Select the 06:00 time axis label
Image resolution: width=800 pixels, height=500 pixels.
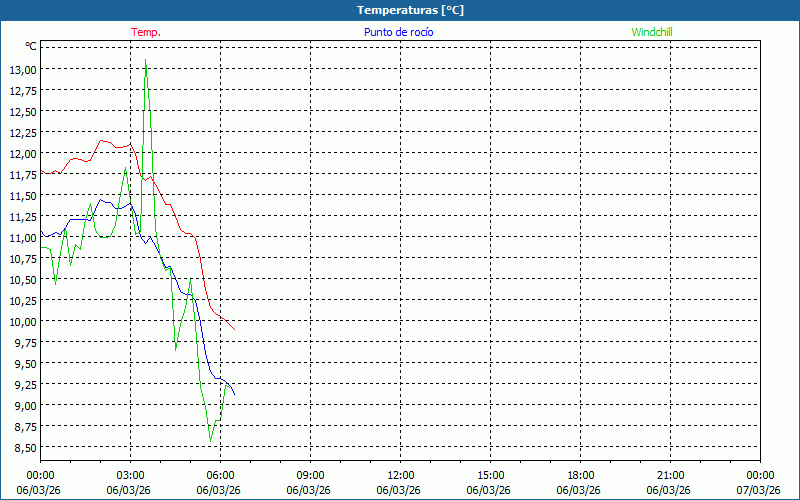[220, 475]
